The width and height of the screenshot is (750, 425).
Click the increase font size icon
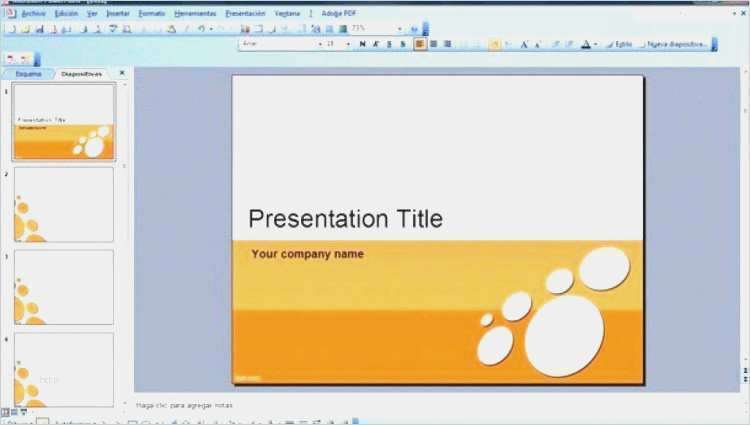524,44
